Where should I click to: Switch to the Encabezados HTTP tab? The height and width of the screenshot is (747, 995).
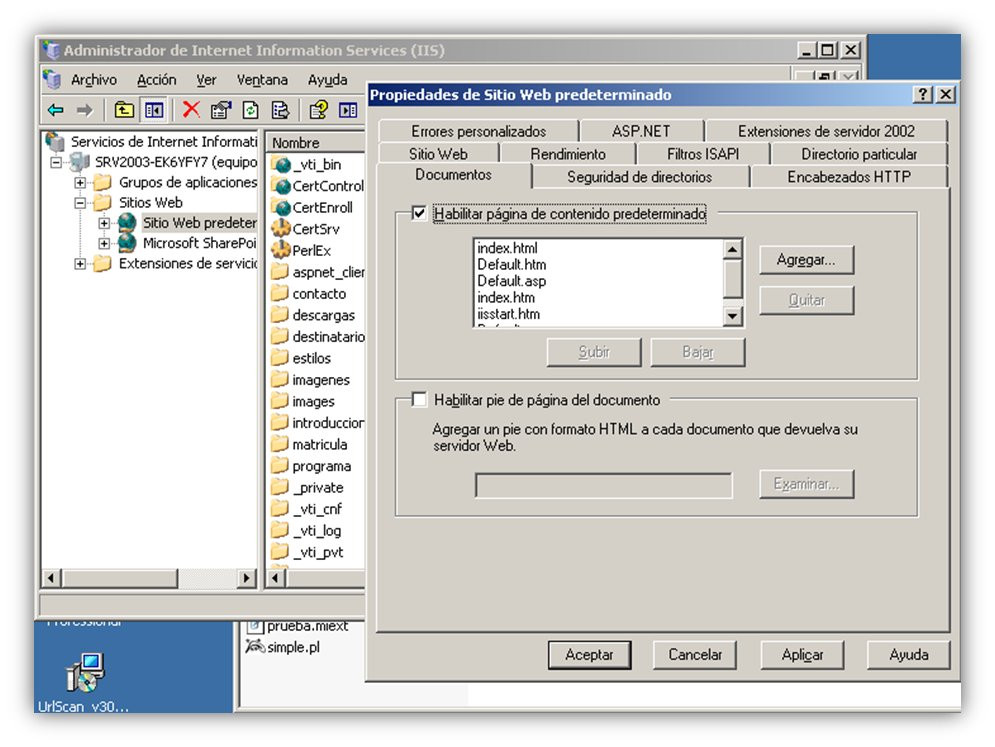pos(849,177)
